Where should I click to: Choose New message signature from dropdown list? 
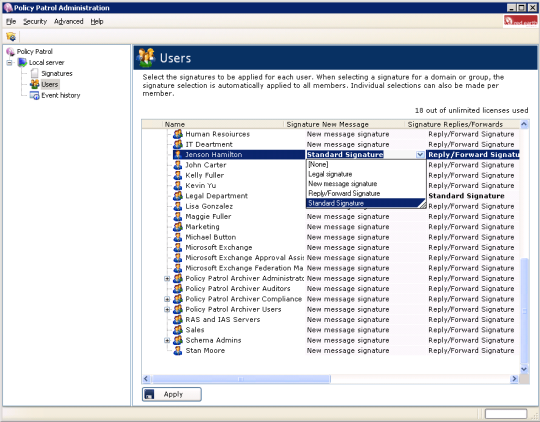(366, 184)
